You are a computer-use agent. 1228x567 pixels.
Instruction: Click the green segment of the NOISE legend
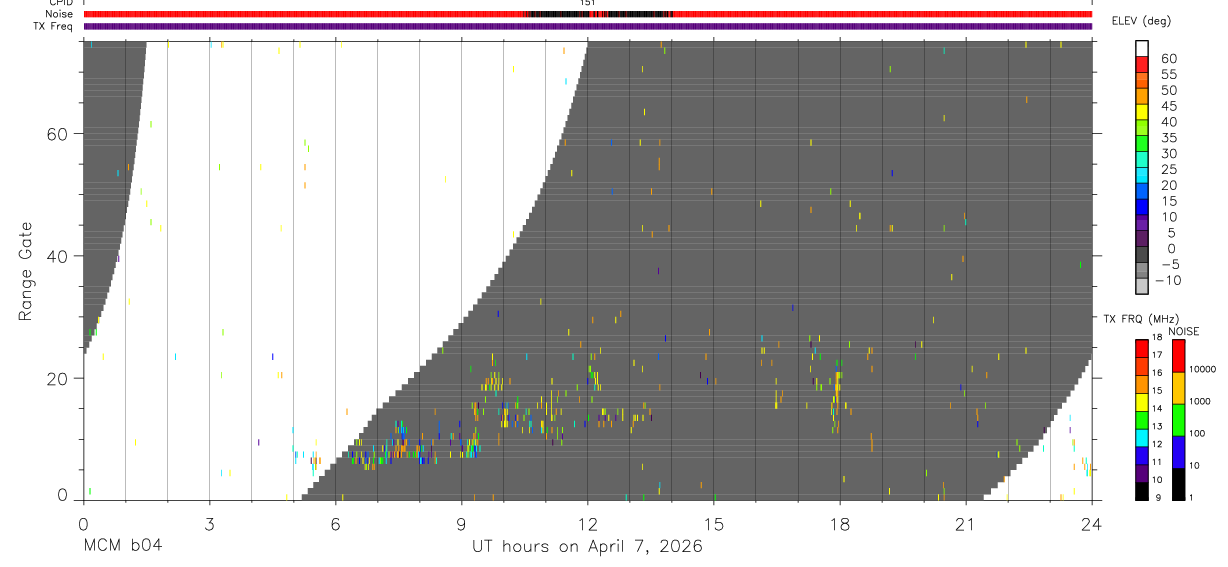click(x=1178, y=419)
